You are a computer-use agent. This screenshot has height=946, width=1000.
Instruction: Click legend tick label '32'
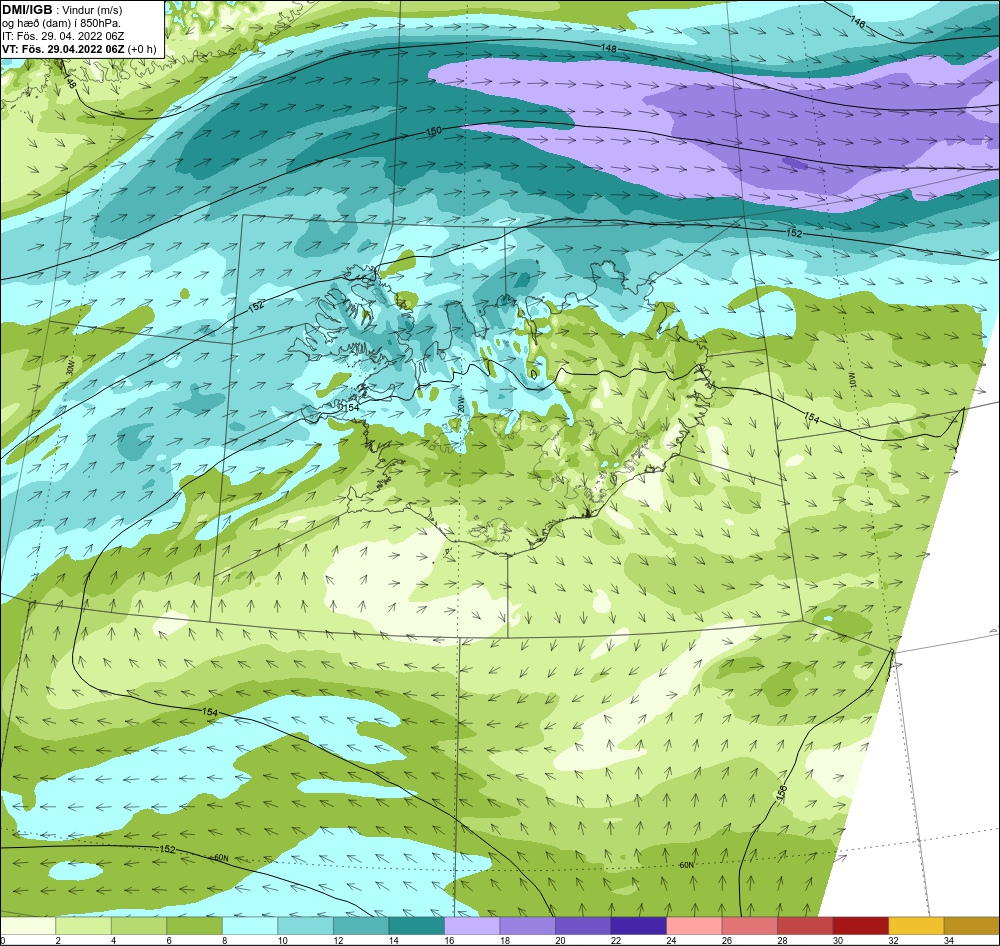pos(893,940)
